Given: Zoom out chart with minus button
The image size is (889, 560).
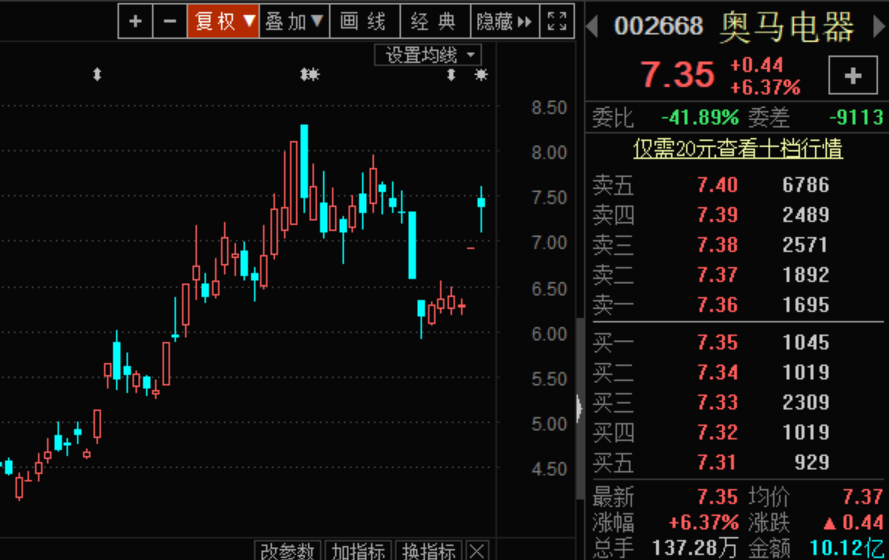Looking at the screenshot, I should click(170, 22).
